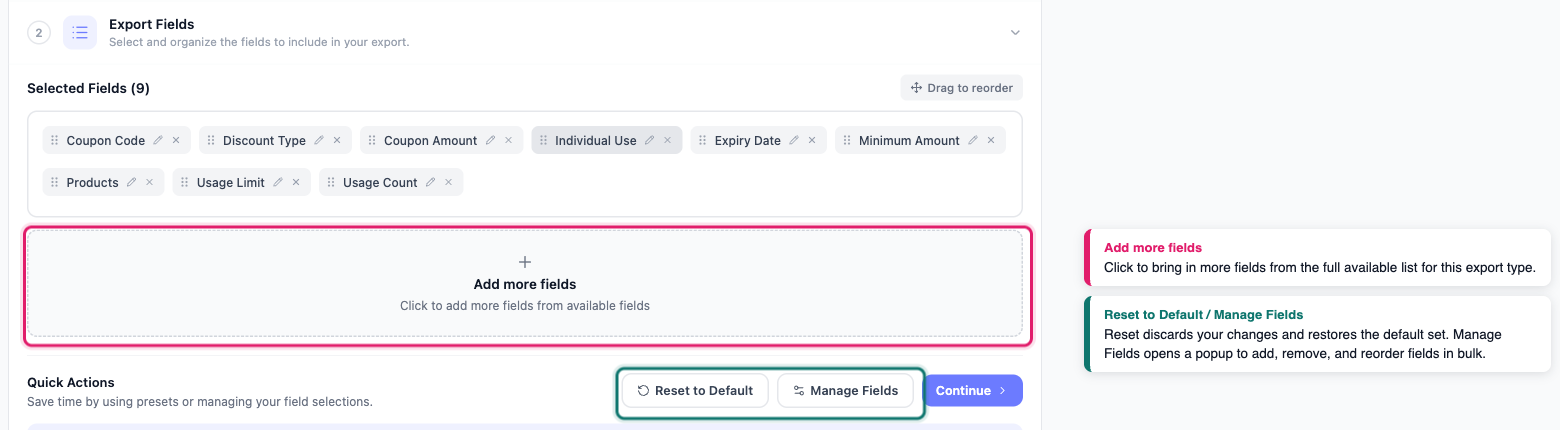1560x430 pixels.
Task: Click the Export Fields list icon
Action: coord(80,33)
